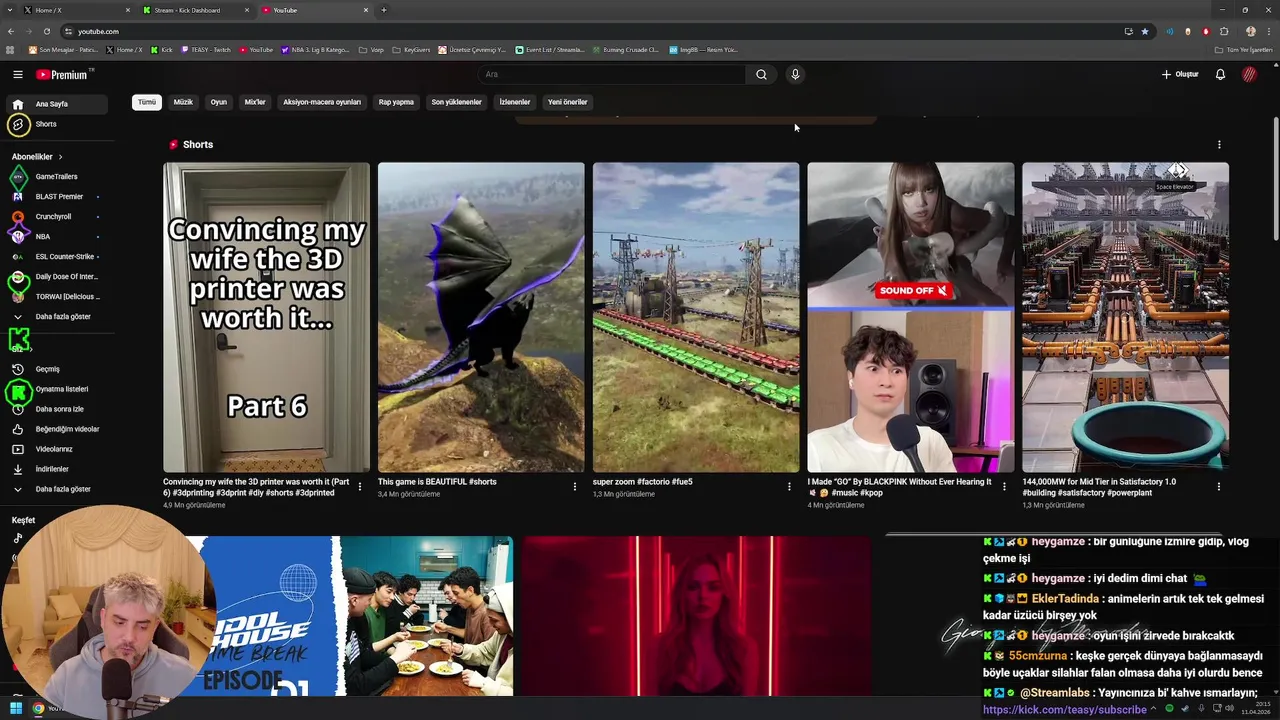1280x720 pixels.
Task: Open the red neon woman video thumbnail
Action: pos(697,616)
